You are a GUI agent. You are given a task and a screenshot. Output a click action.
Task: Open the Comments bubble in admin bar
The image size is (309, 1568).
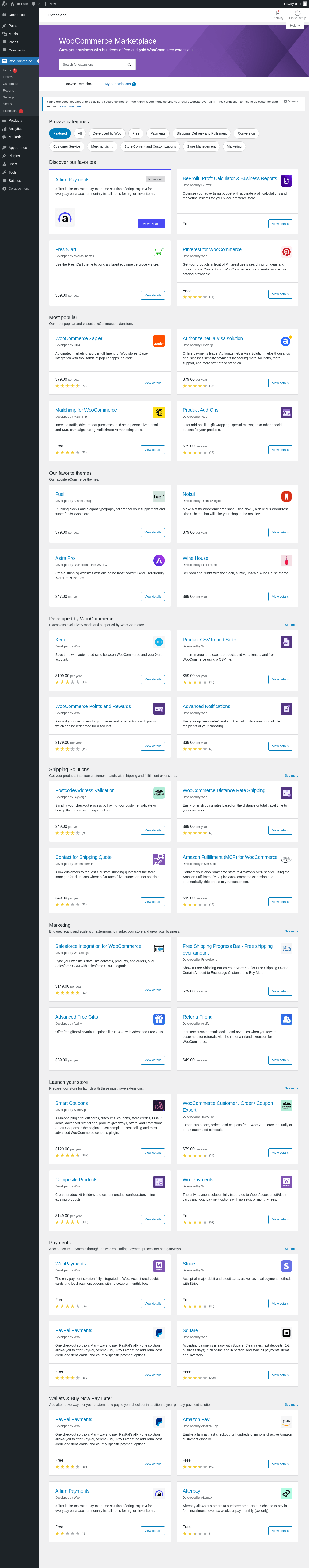click(35, 4)
